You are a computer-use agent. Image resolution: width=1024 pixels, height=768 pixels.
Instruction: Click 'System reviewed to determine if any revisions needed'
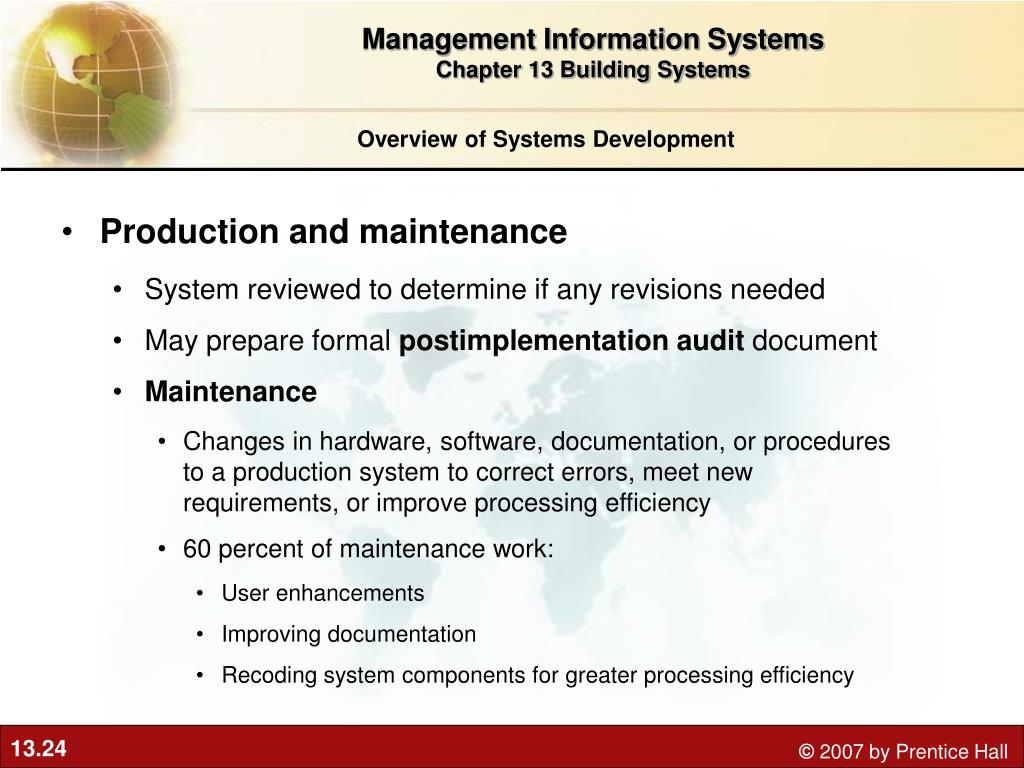pyautogui.click(x=485, y=289)
